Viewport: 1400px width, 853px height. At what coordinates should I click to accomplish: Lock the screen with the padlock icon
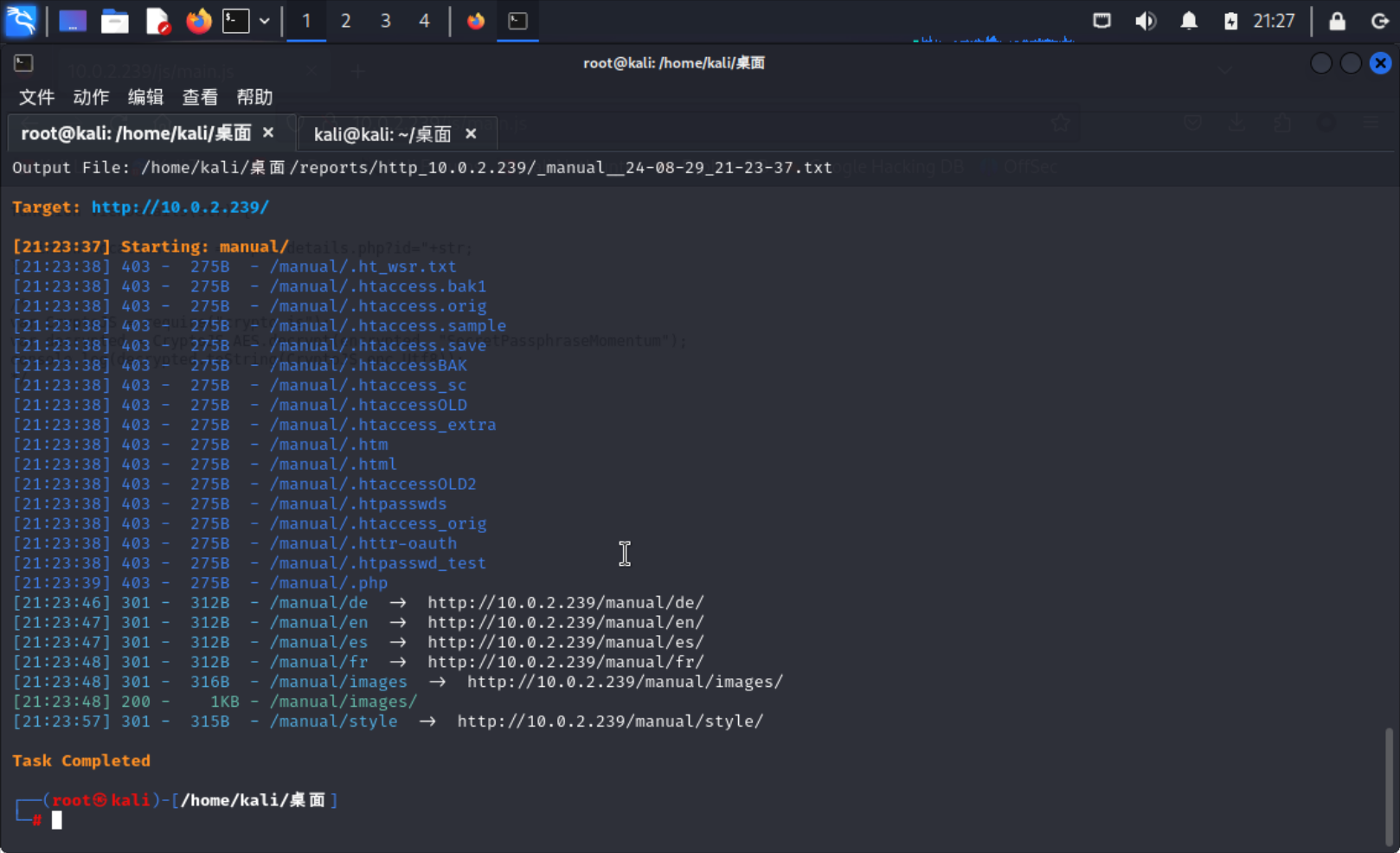(x=1338, y=21)
